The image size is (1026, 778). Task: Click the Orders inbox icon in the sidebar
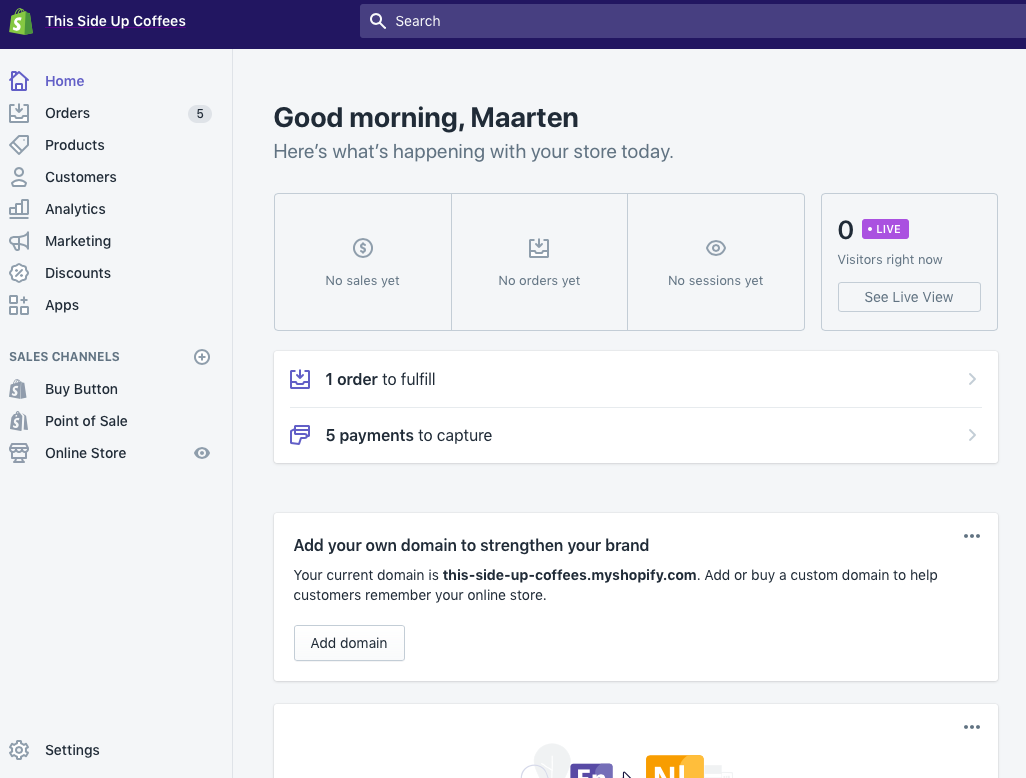(x=19, y=113)
